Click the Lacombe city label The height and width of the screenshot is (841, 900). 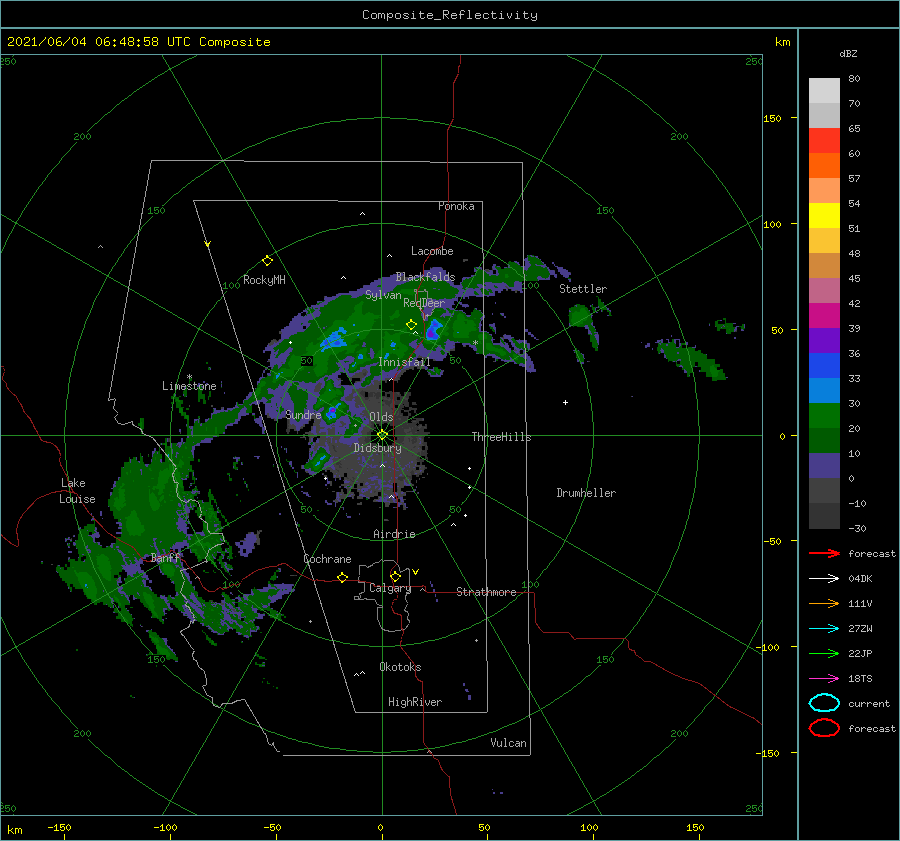coord(432,251)
